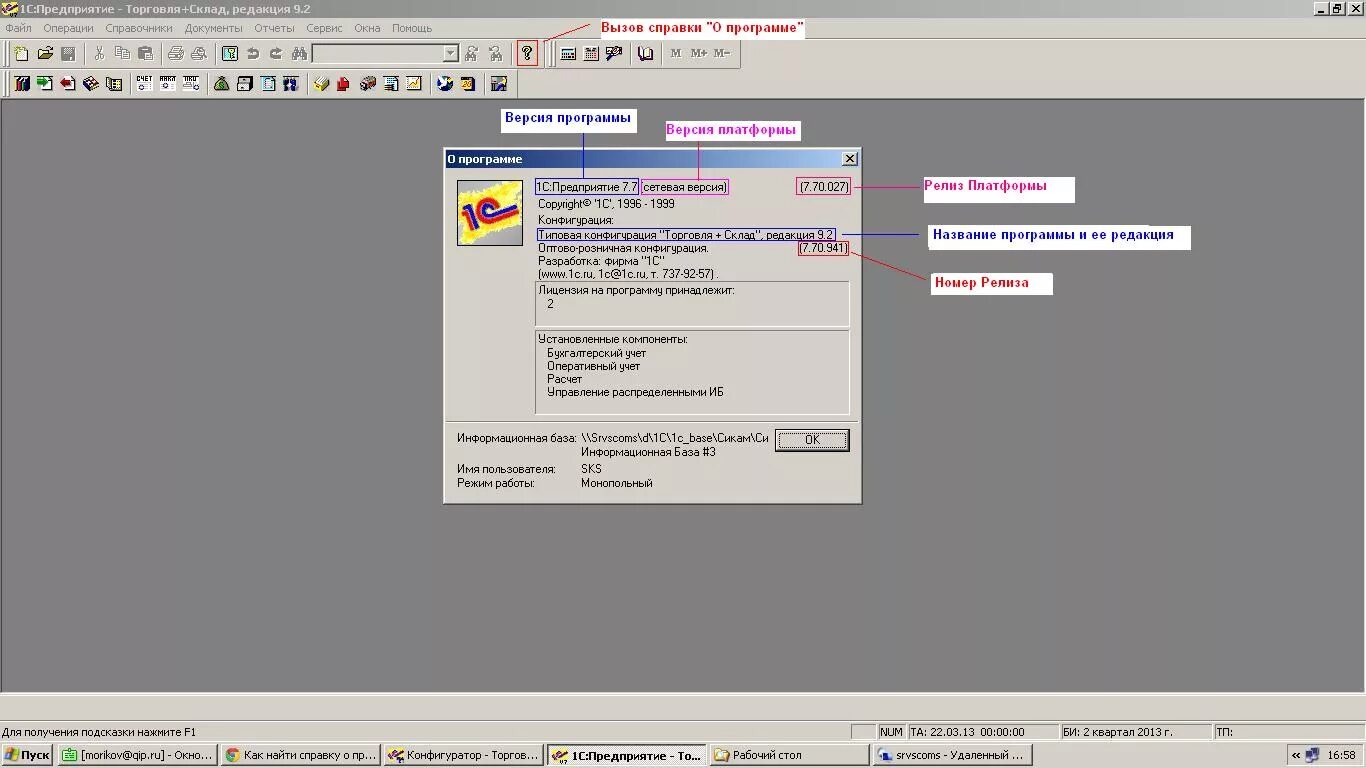Switch to morikov@qip.ru taskbar window
Screen dimensions: 1366x768
tap(137, 756)
